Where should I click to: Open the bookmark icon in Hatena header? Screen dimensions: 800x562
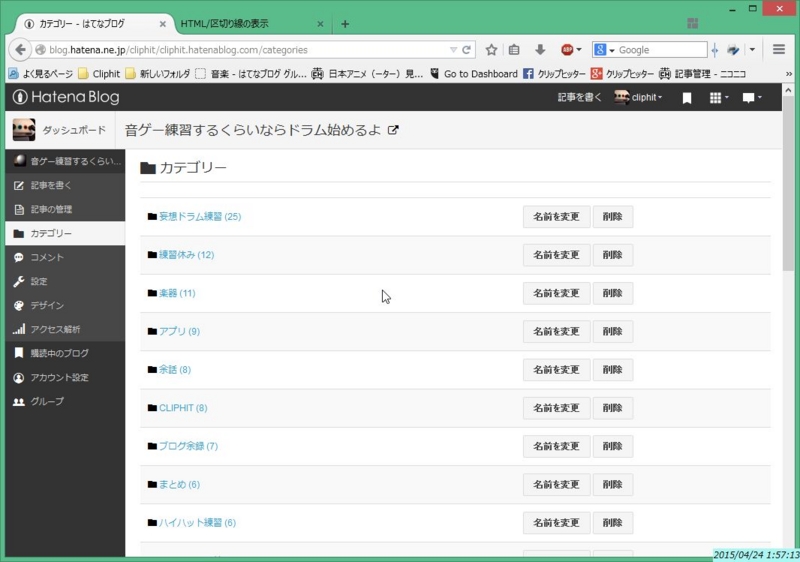click(x=687, y=98)
